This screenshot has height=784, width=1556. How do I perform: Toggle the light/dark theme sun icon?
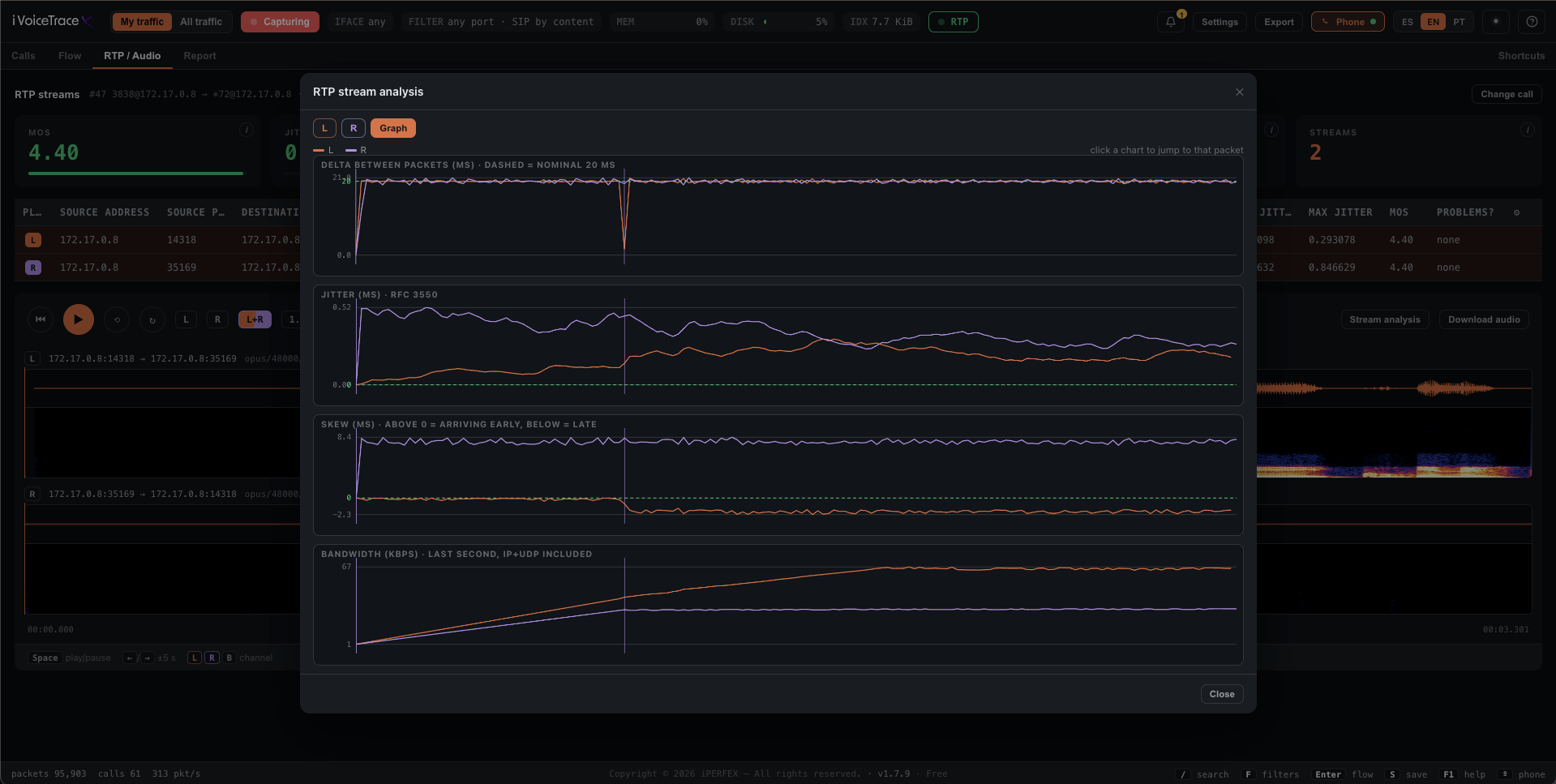[x=1496, y=22]
